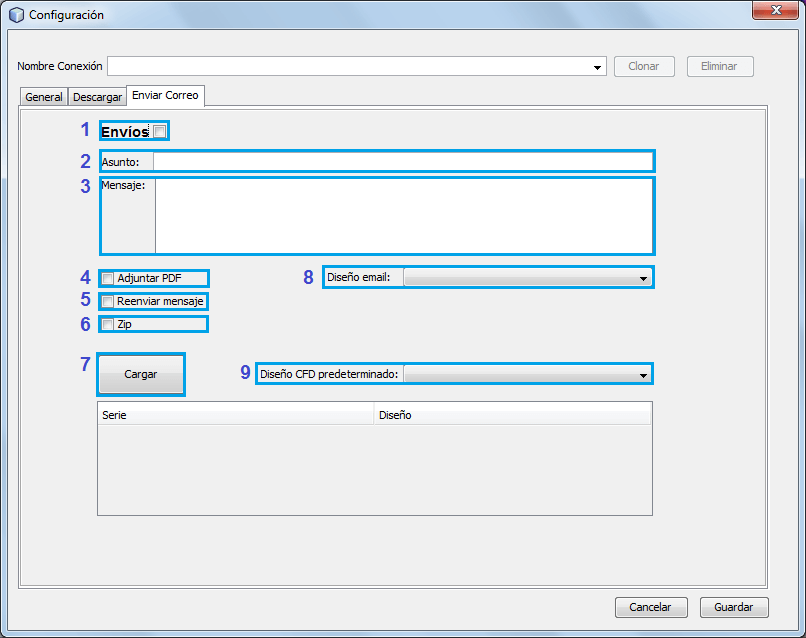Screen dimensions: 806x638
Task: Focus the Mensaje text area
Action: 404,216
